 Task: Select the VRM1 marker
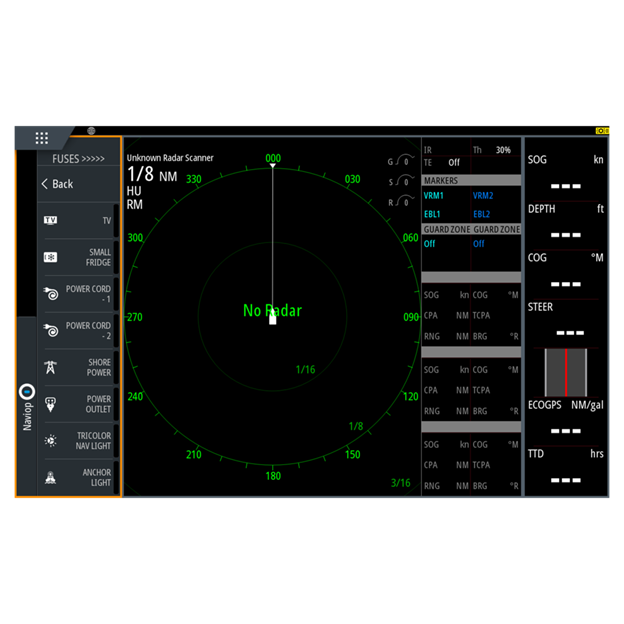coord(433,196)
